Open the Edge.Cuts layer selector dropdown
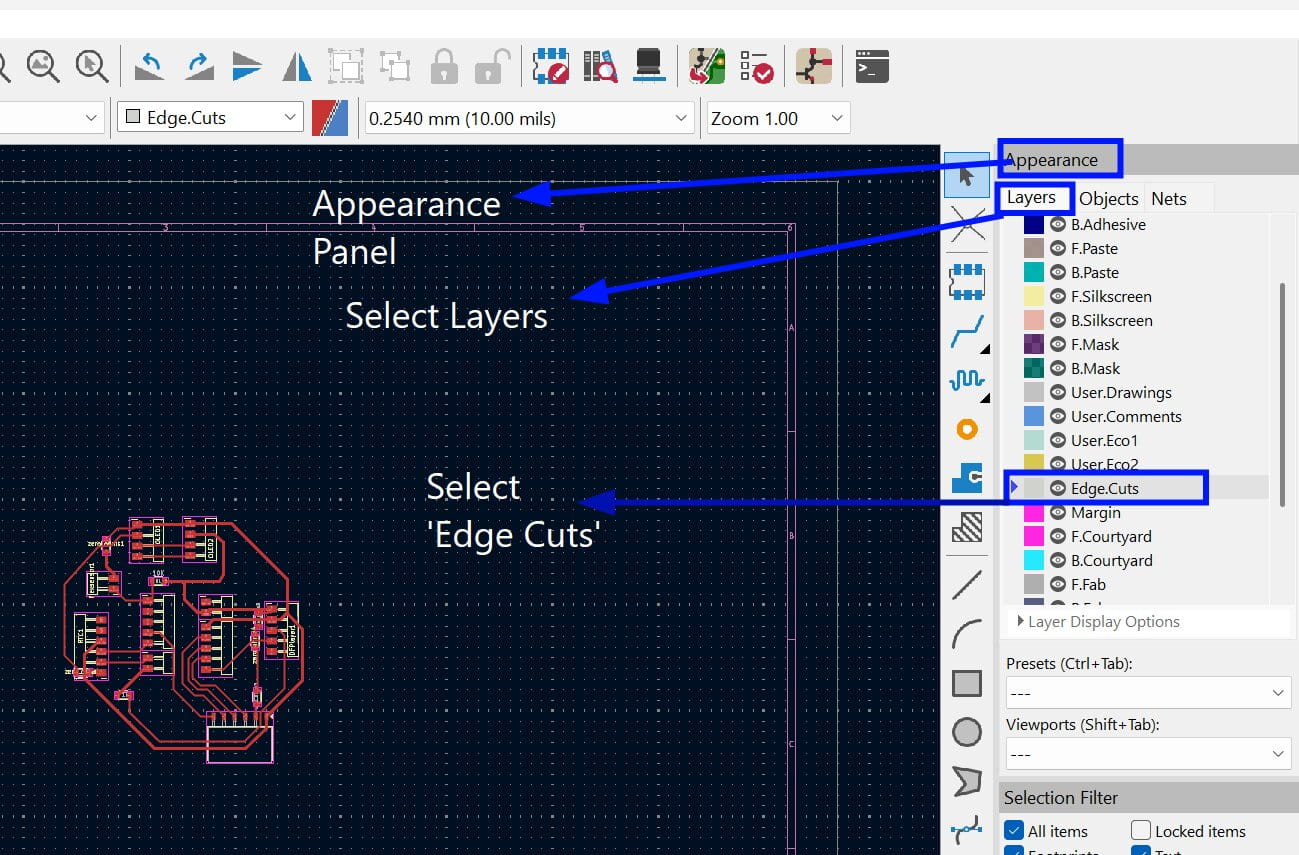 click(x=210, y=118)
